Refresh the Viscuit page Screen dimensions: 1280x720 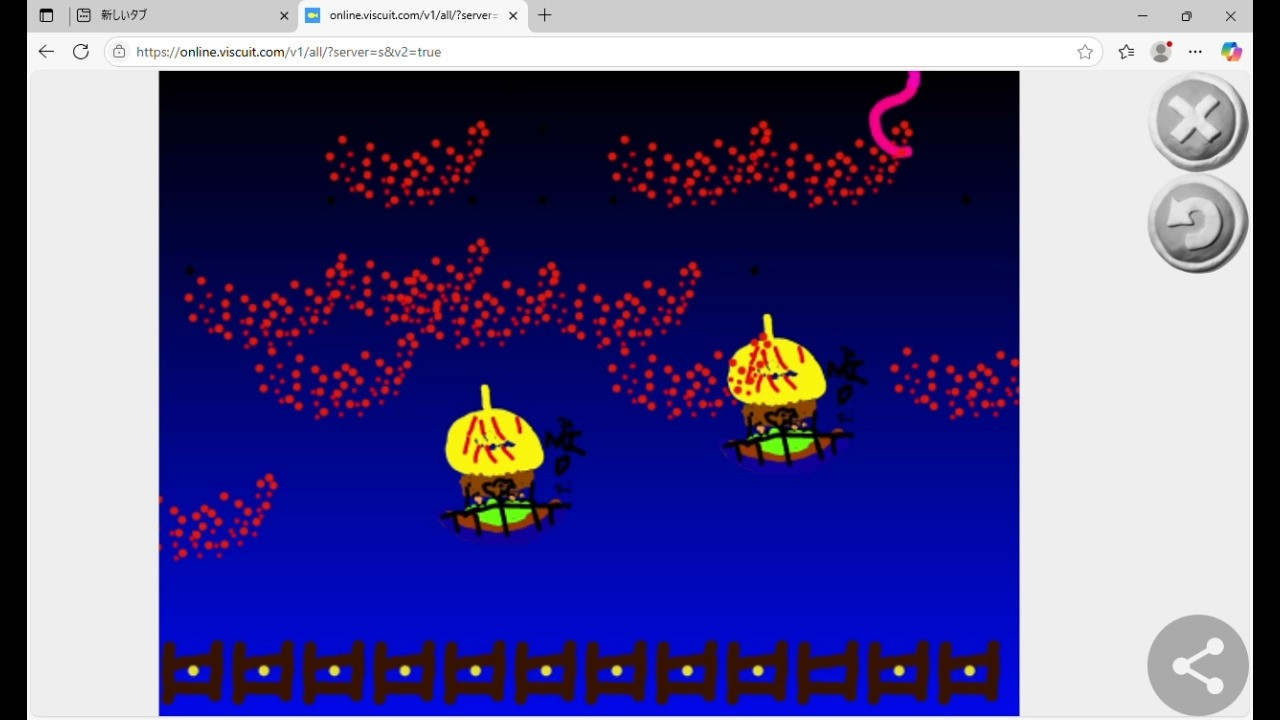(x=81, y=52)
